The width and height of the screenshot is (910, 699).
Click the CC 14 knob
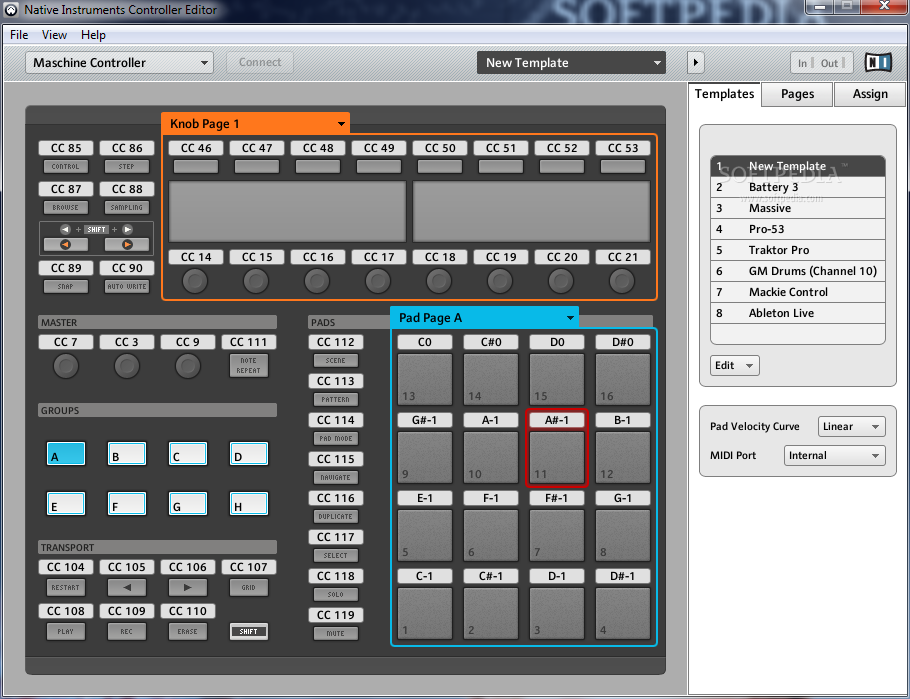(195, 282)
